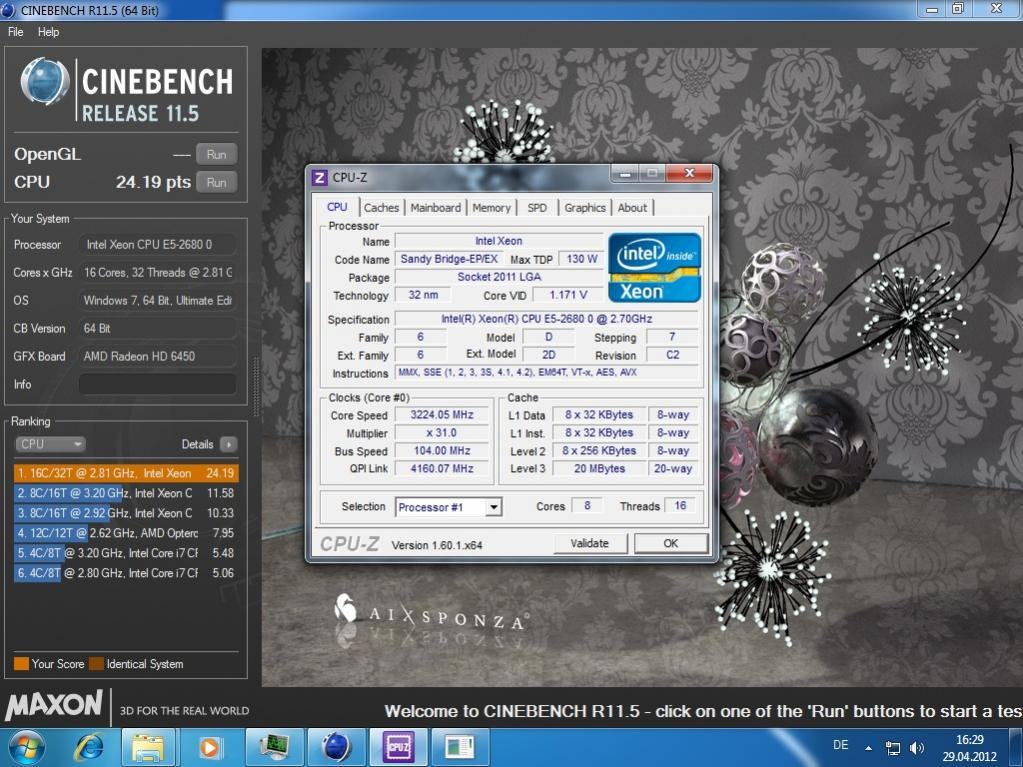Click the MAXON logo
This screenshot has width=1023, height=767.
pyautogui.click(x=53, y=706)
